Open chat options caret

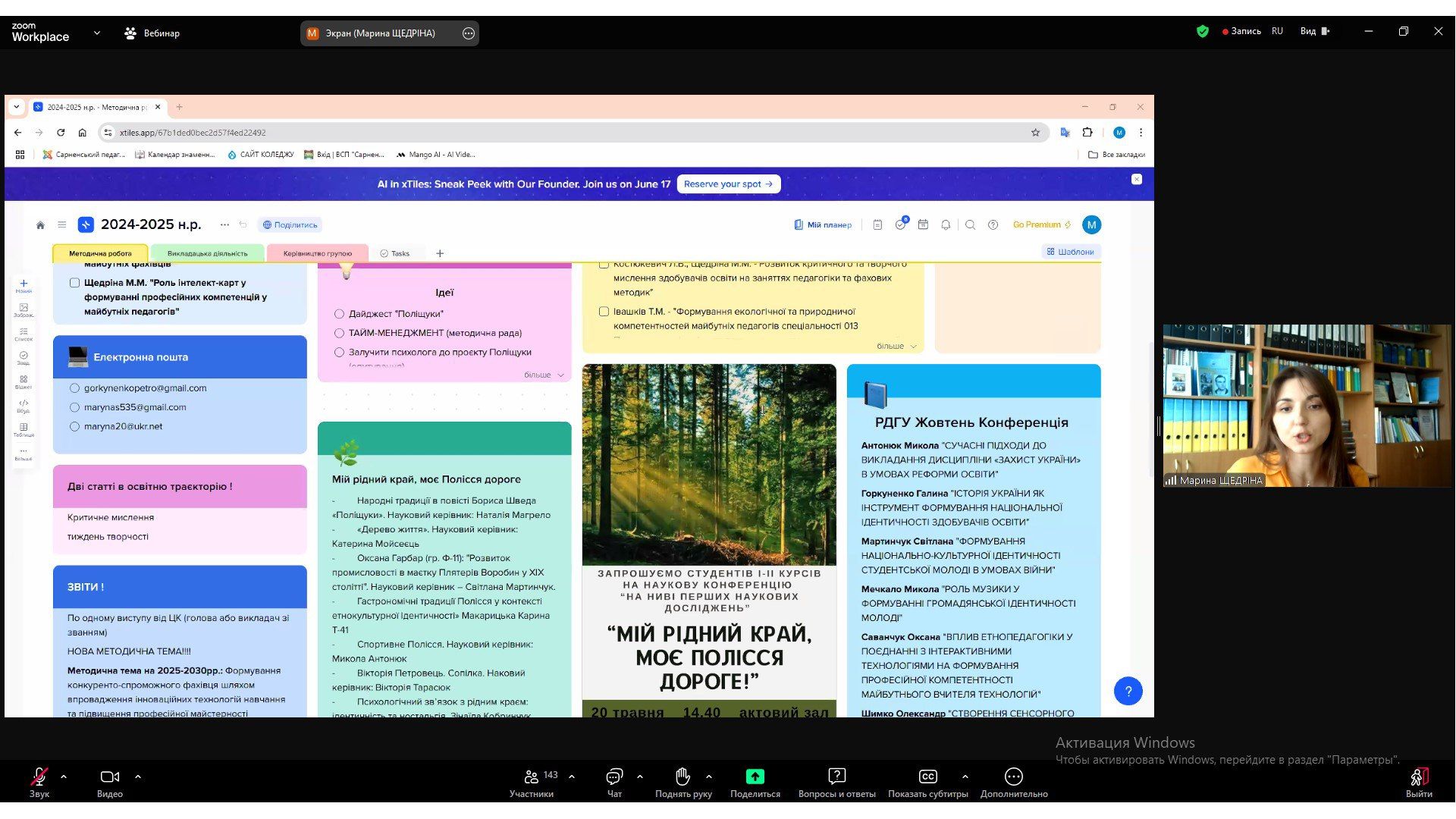click(x=640, y=777)
